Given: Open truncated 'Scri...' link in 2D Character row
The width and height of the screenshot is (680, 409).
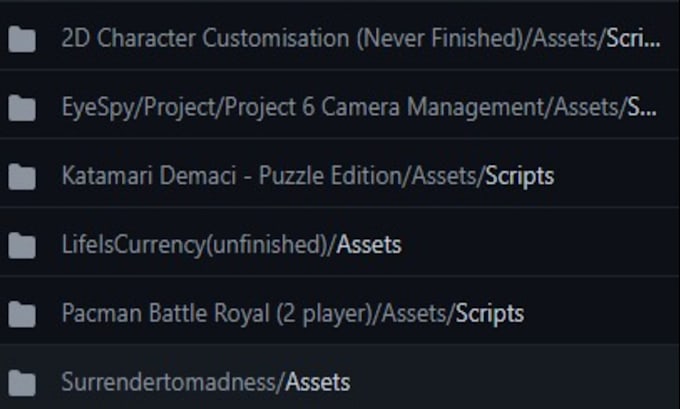Looking at the screenshot, I should click(x=633, y=40).
